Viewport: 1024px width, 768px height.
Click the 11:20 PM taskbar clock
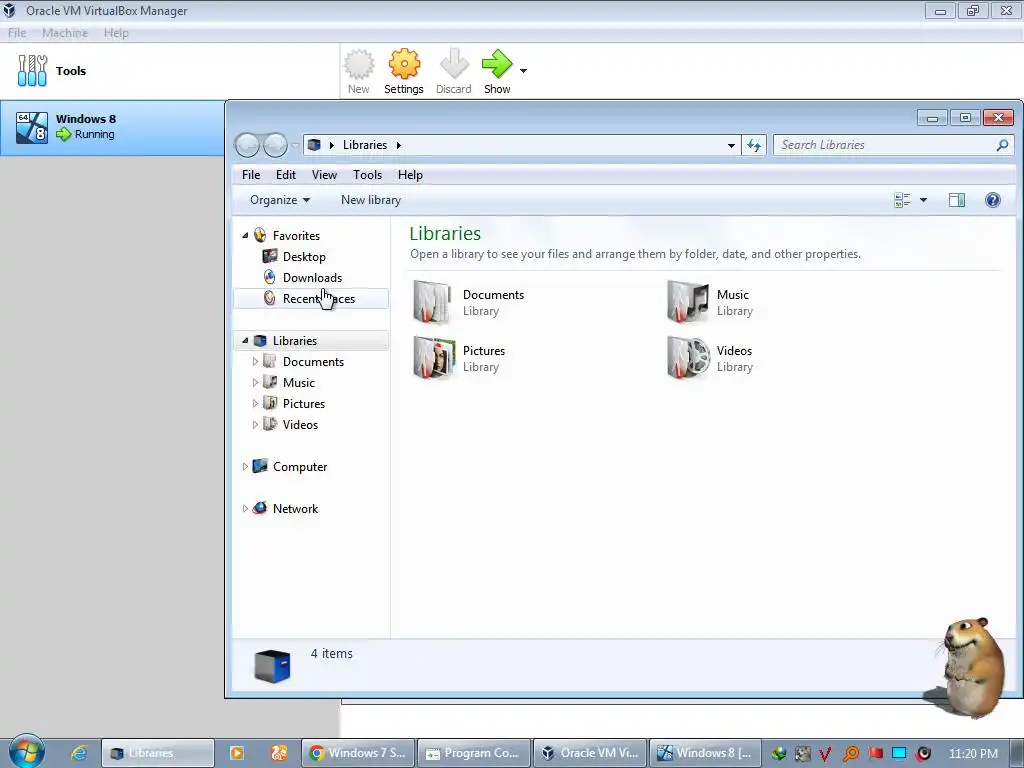(973, 753)
